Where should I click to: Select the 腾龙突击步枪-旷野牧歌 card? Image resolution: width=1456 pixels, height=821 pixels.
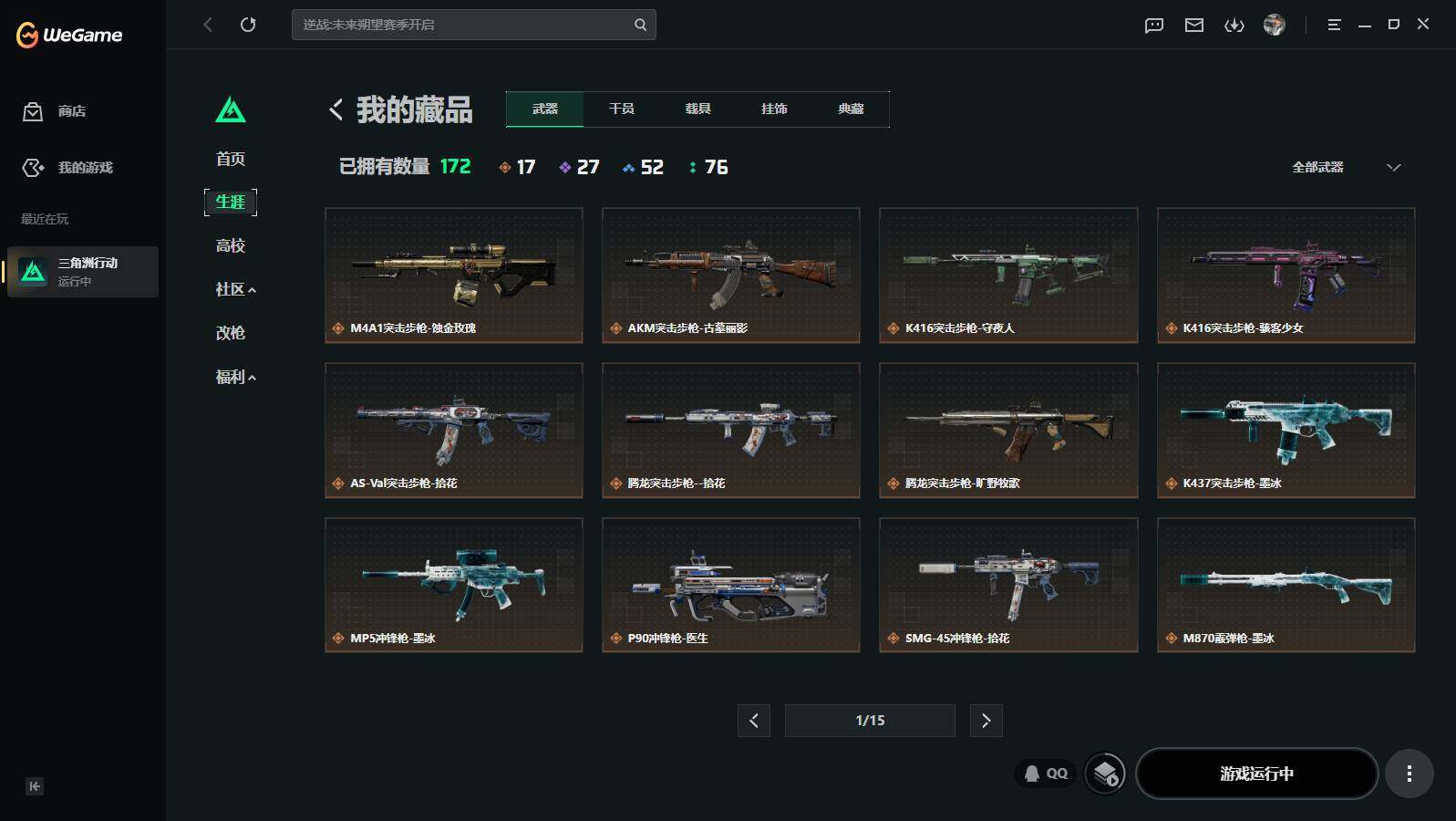[1008, 431]
